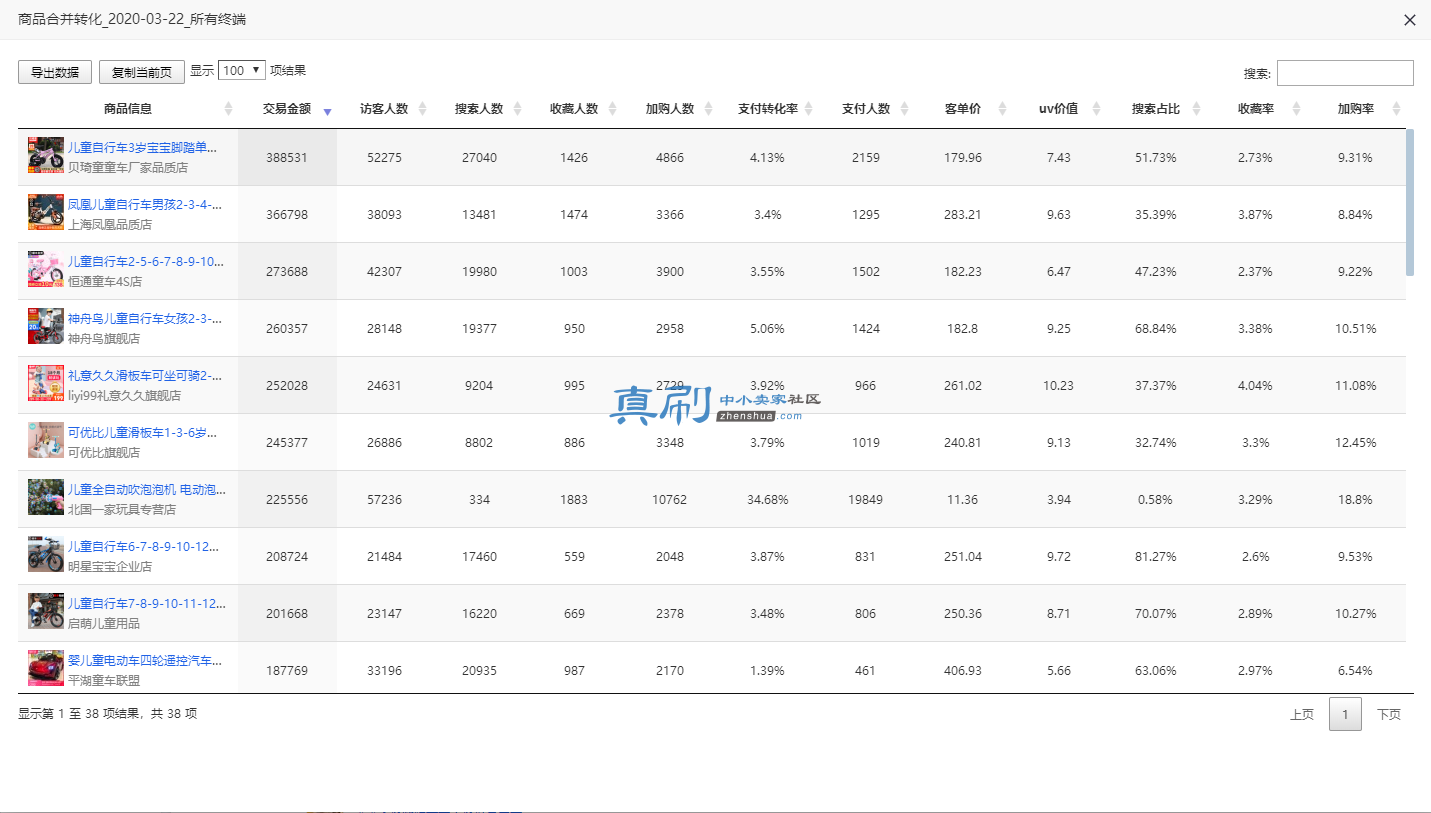Click the sort icon next to uv价值

click(1096, 109)
